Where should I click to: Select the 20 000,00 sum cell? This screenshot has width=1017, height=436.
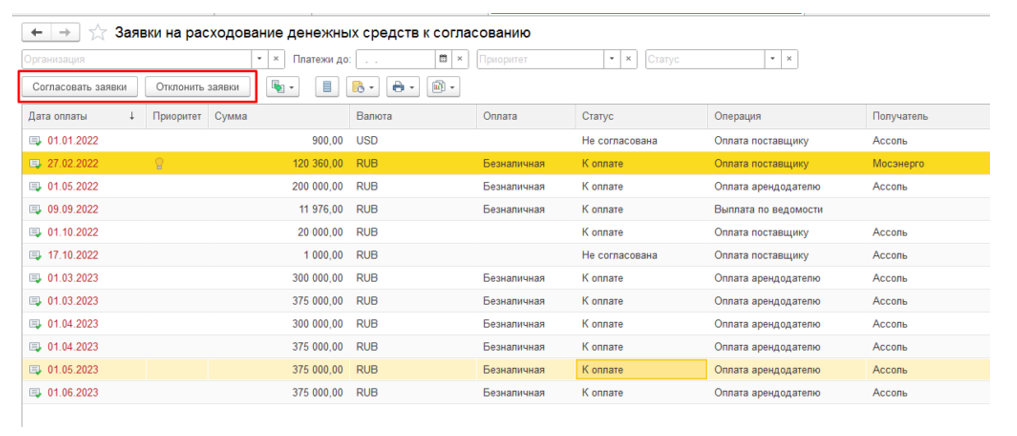[x=279, y=232]
